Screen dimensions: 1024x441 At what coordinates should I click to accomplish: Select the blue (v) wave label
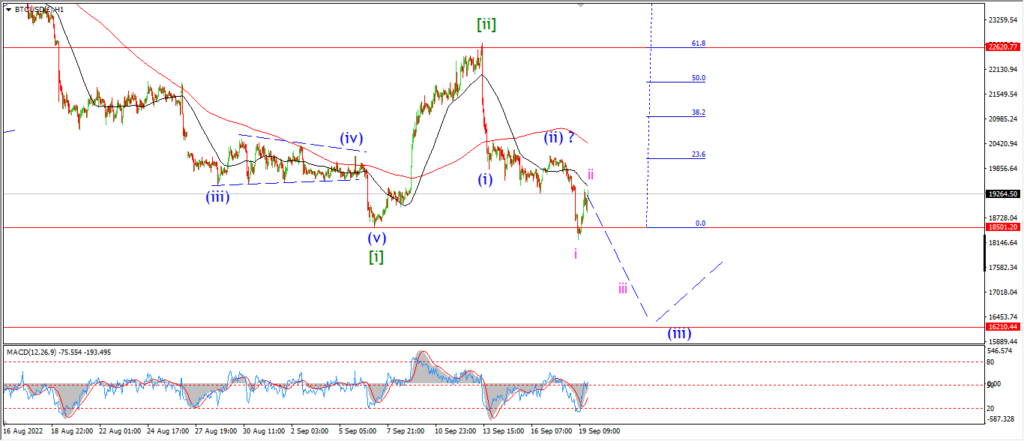click(x=376, y=237)
